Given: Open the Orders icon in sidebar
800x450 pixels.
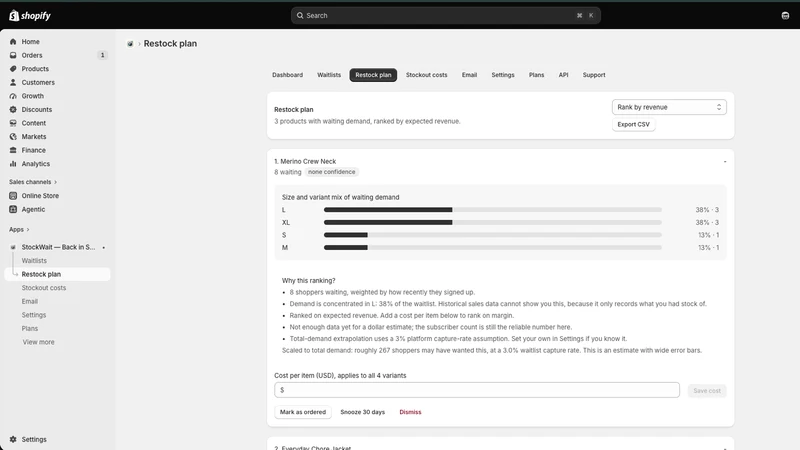Looking at the screenshot, I should [x=13, y=55].
